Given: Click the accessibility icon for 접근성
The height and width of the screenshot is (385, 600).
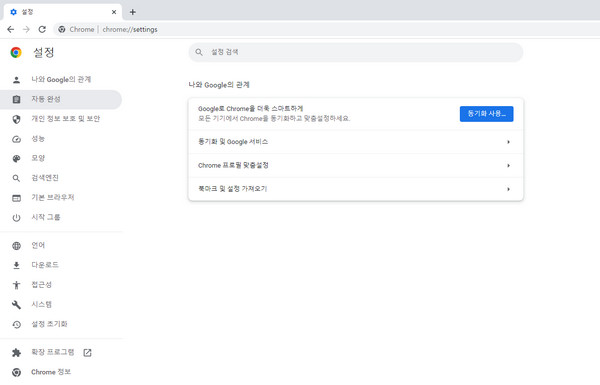Looking at the screenshot, I should coord(16,285).
